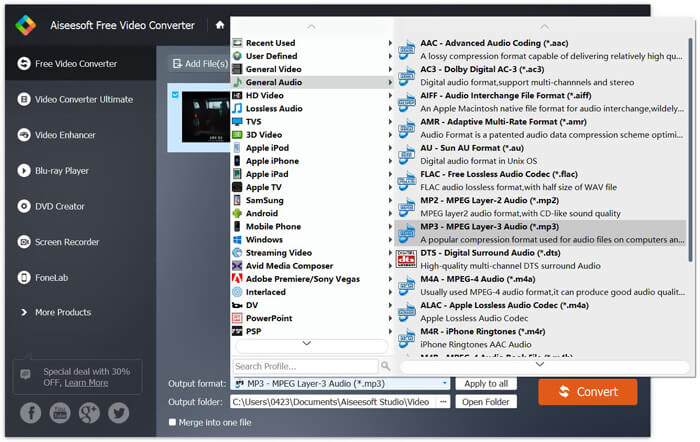Expand the PSP submenu arrow
Screen dimensions: 700x442
pos(390,331)
